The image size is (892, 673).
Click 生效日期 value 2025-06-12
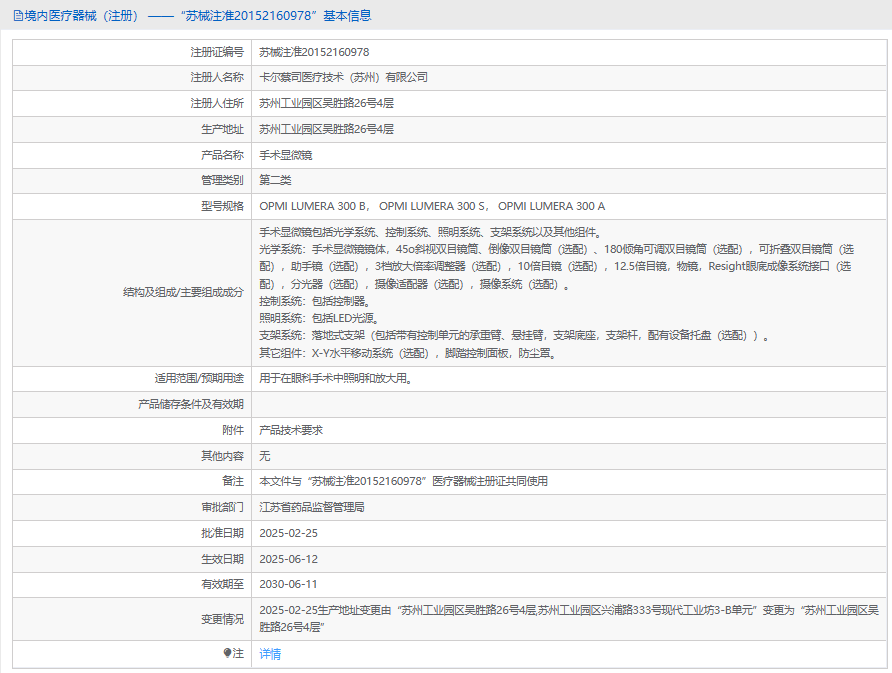(x=288, y=559)
